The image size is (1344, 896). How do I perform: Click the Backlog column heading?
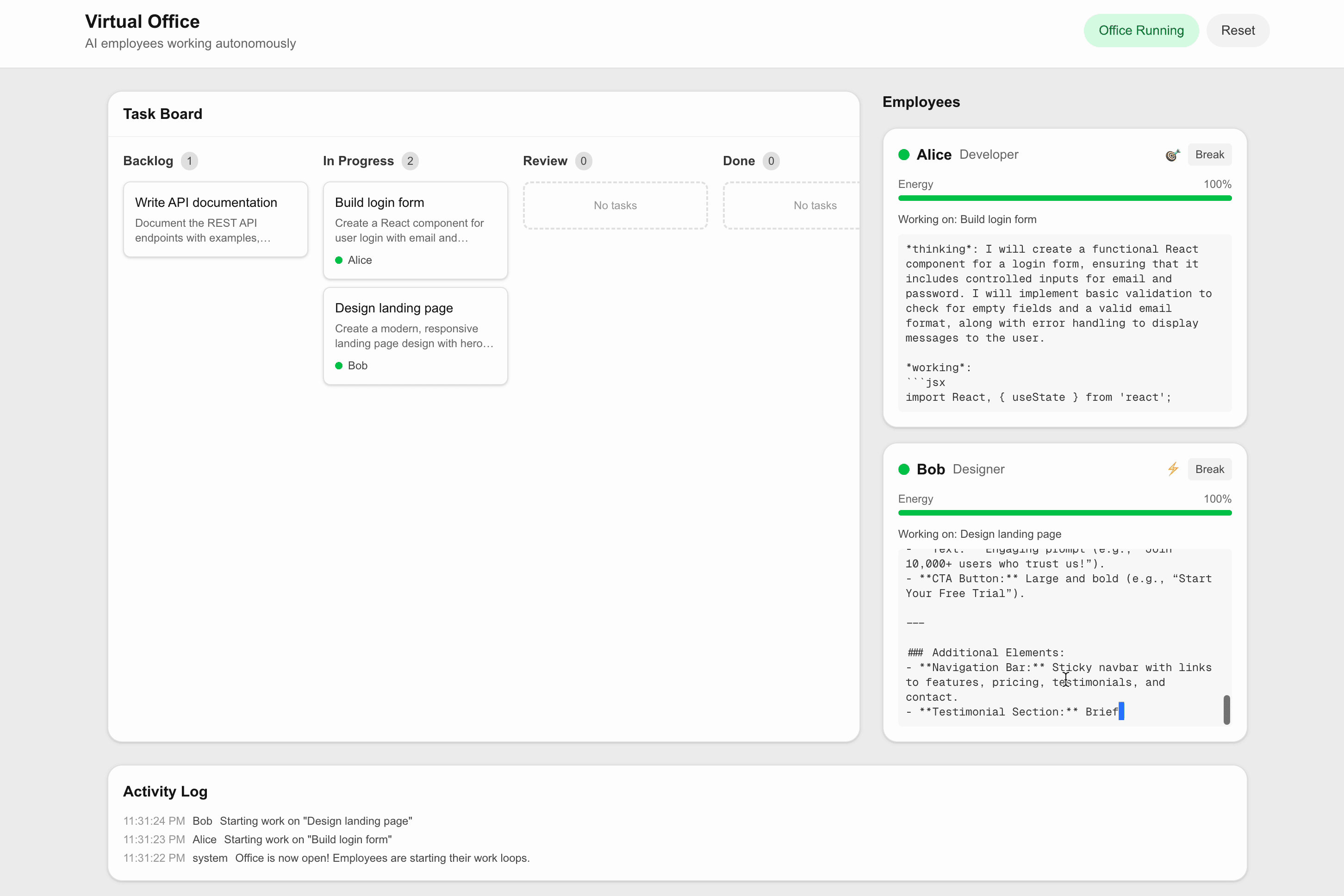(x=148, y=161)
